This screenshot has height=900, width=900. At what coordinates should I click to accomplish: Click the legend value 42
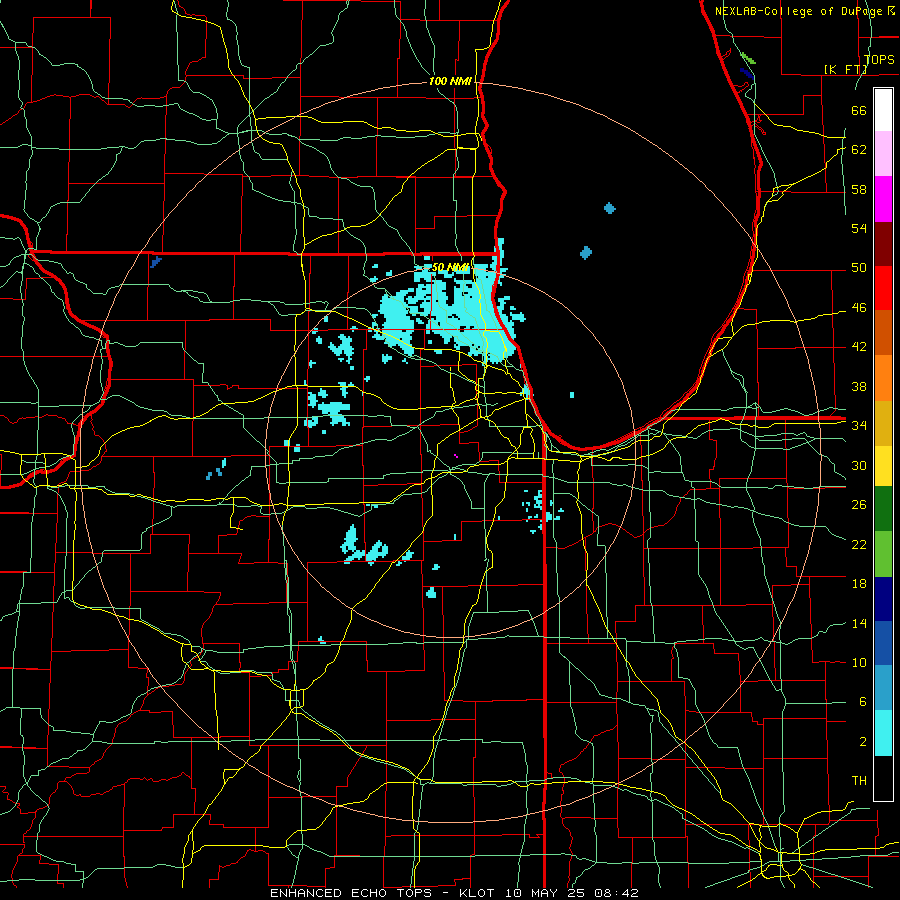[x=859, y=347]
